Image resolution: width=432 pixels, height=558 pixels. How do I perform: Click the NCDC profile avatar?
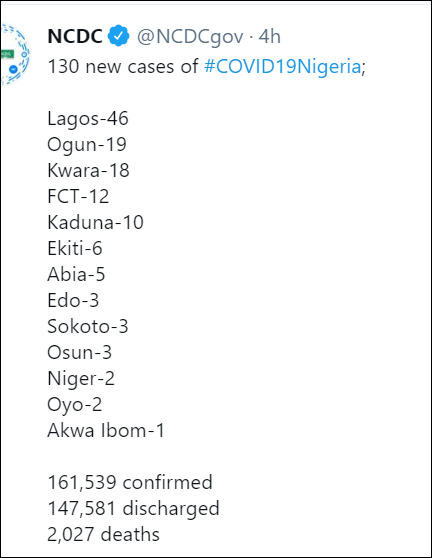coord(16,54)
